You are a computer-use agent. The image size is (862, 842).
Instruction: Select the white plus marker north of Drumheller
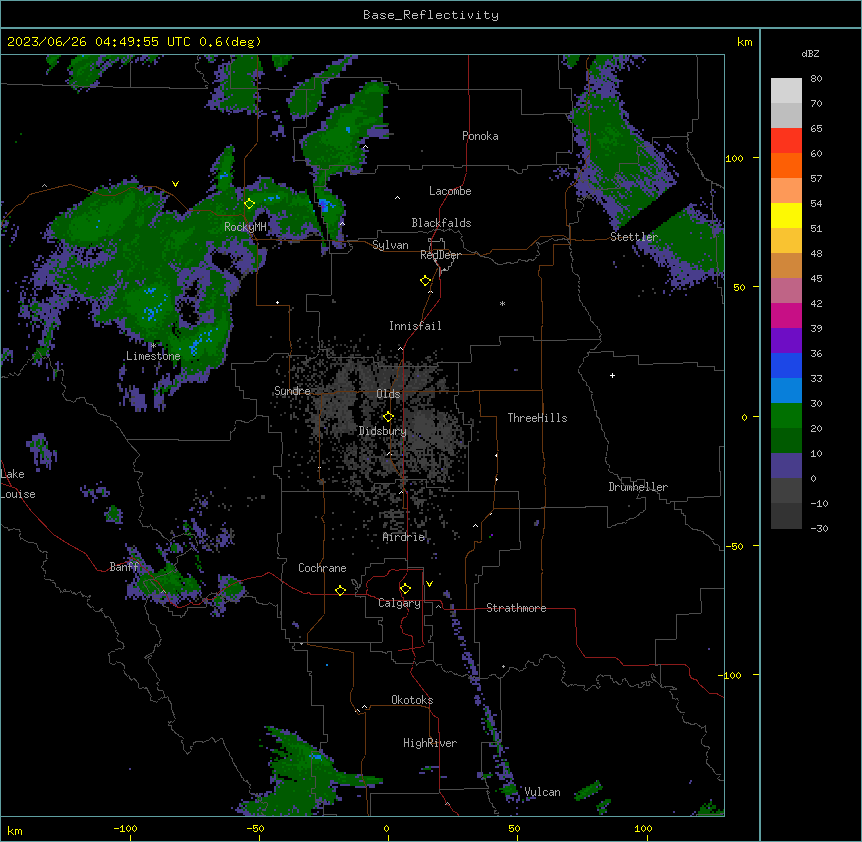[612, 375]
